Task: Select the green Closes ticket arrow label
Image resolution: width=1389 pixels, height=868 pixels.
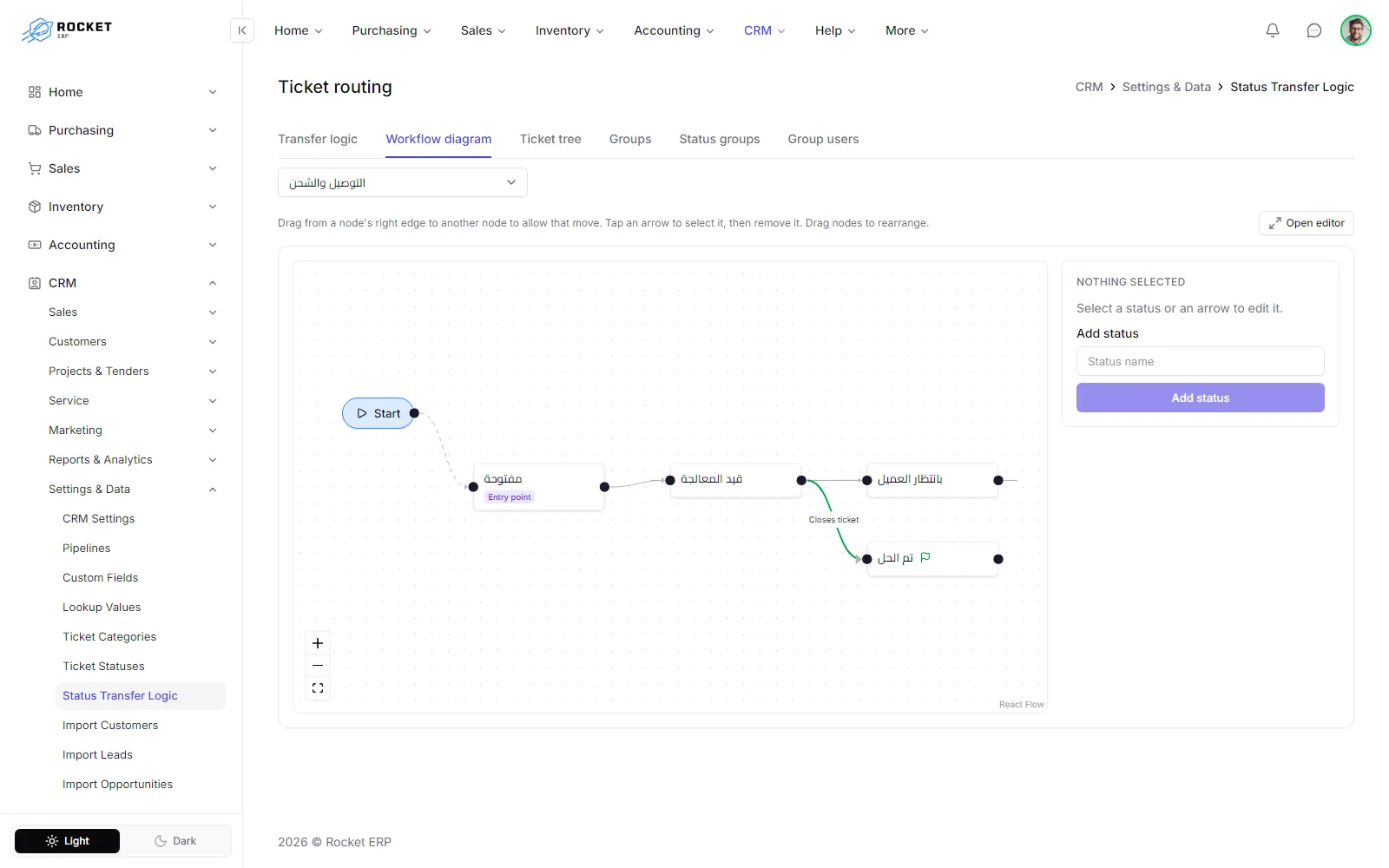Action: [833, 520]
